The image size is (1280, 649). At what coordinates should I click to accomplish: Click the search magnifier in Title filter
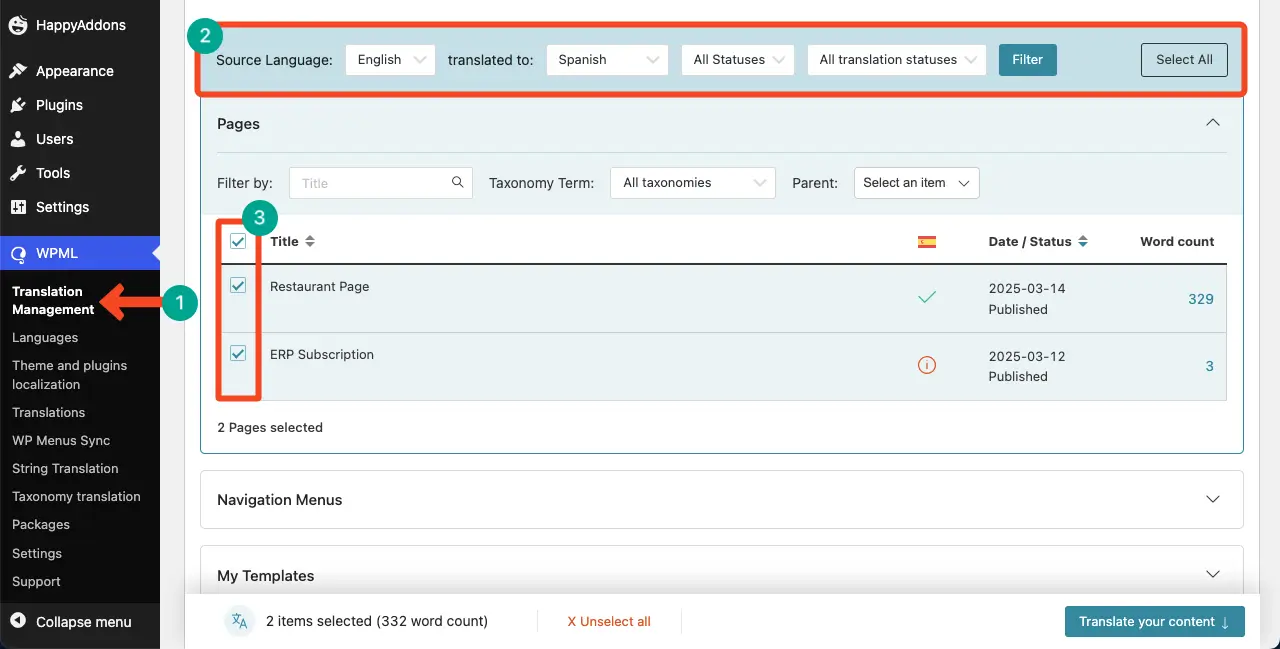[x=458, y=182]
